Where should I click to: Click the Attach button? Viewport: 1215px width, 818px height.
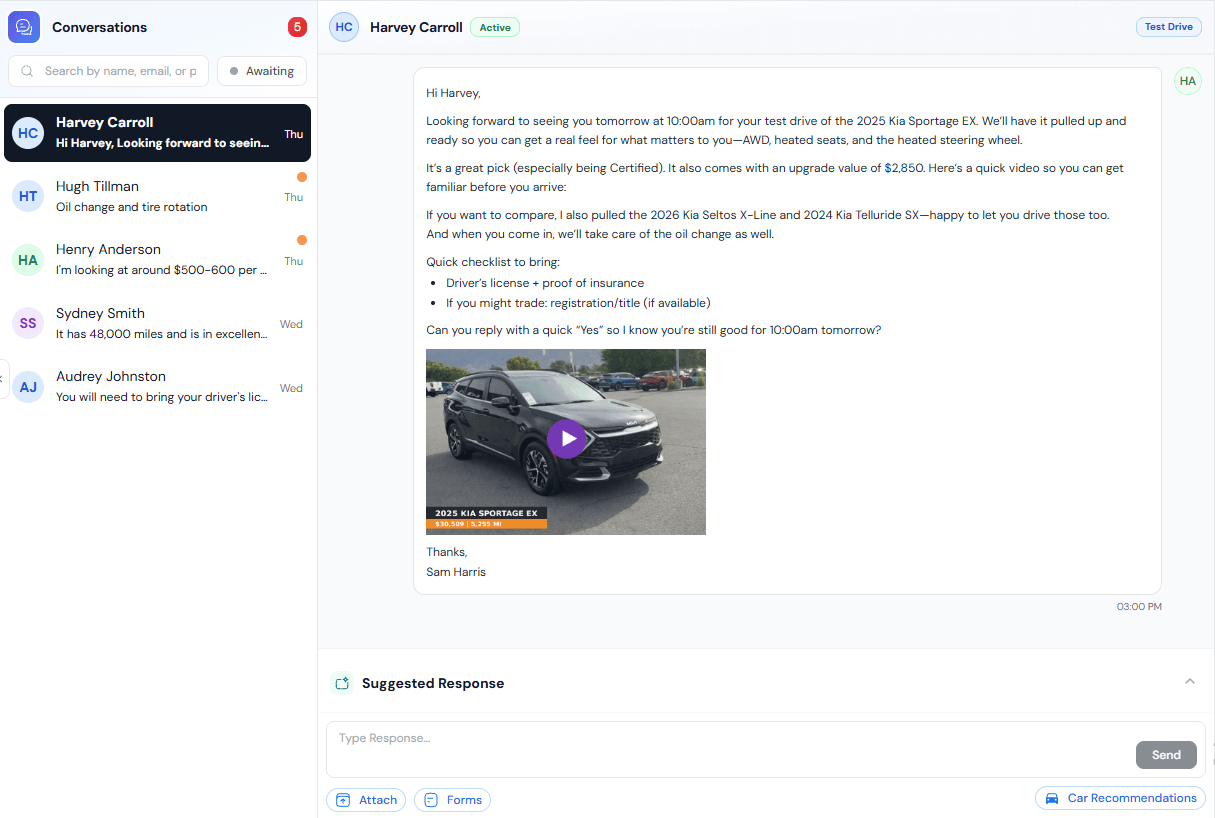tap(366, 800)
